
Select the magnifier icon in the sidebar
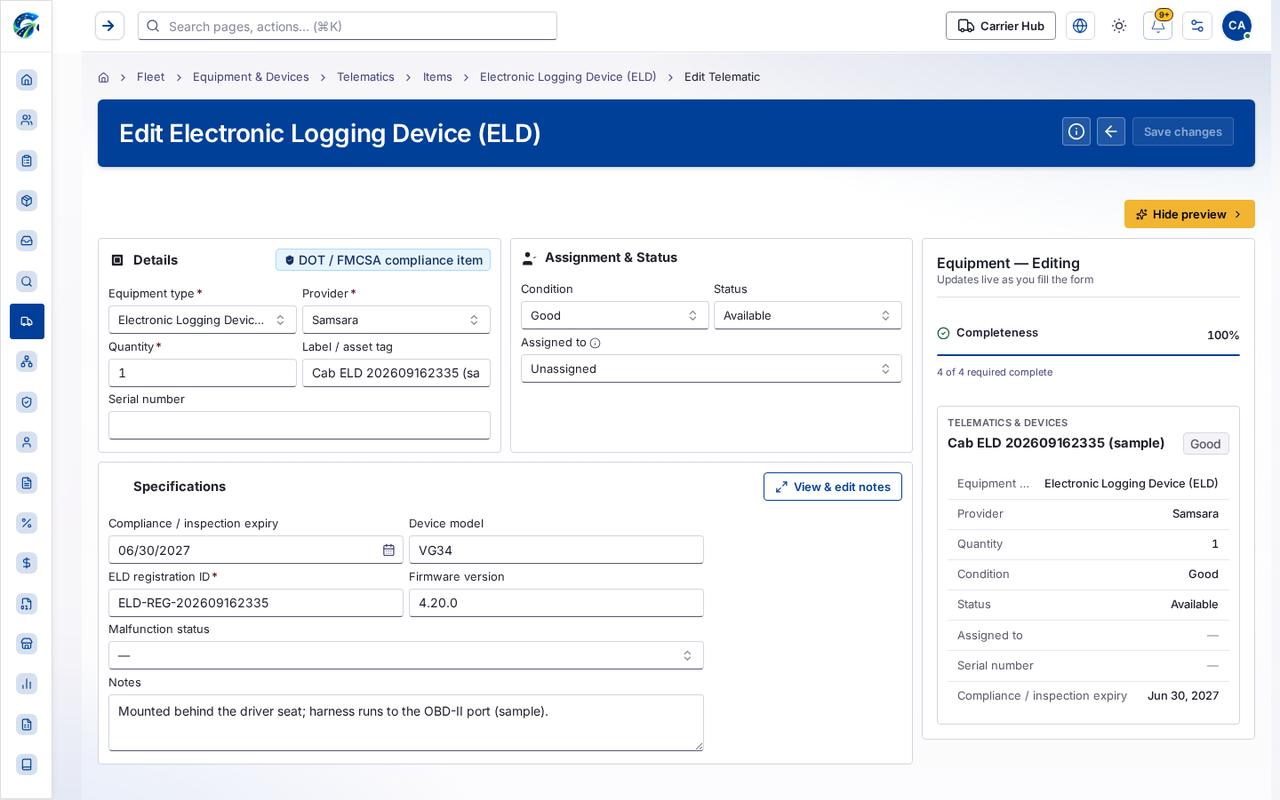[x=27, y=281]
